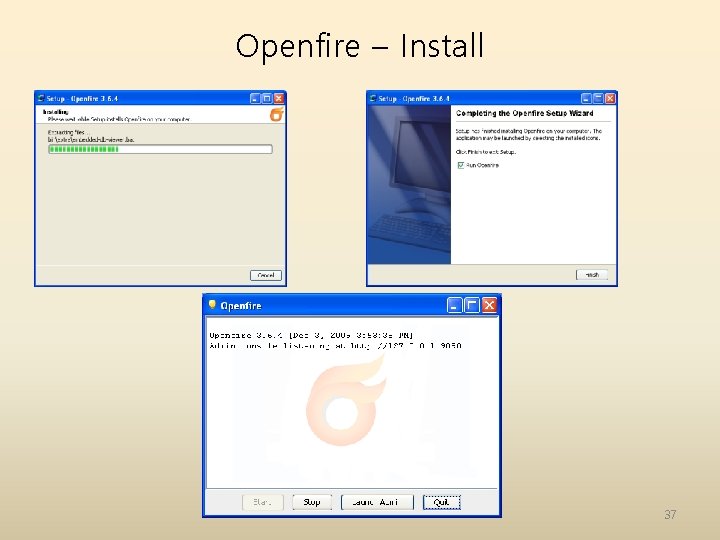This screenshot has height=540, width=720.
Task: Click the Openfire 3.6.4 log line
Action: (x=311, y=335)
